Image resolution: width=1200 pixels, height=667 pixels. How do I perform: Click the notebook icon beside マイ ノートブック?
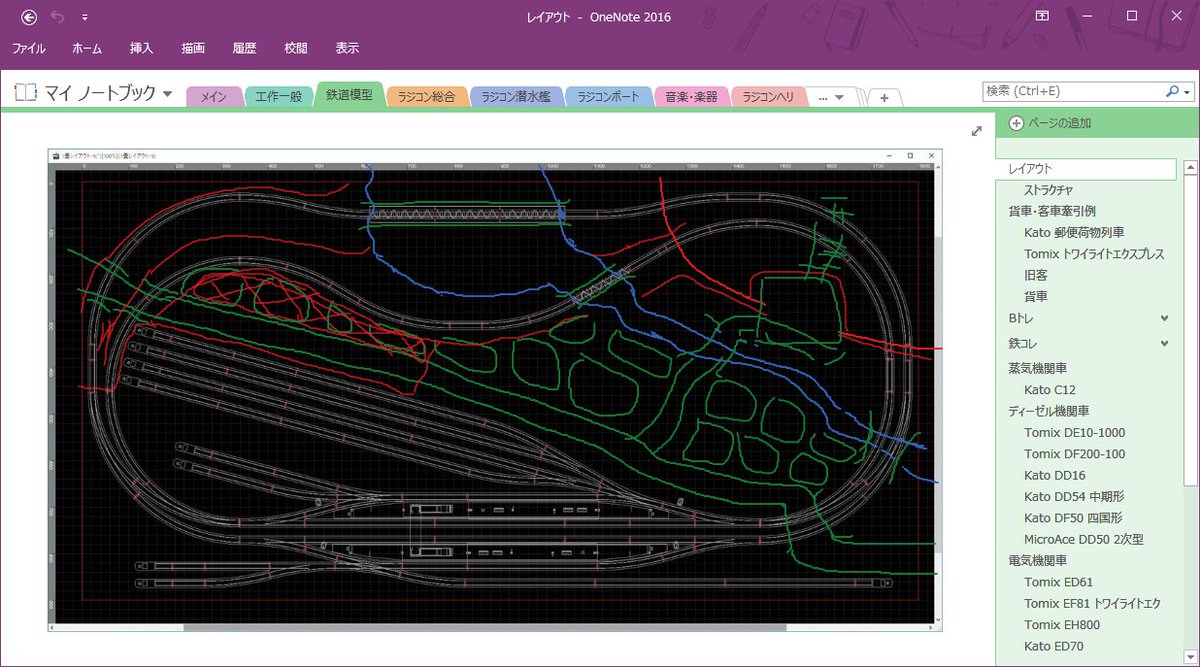25,93
